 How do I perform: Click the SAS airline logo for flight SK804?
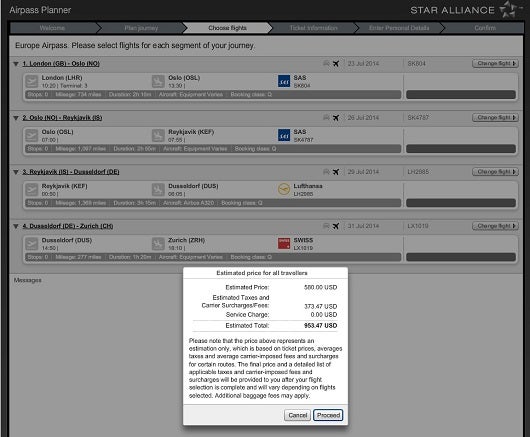click(284, 81)
